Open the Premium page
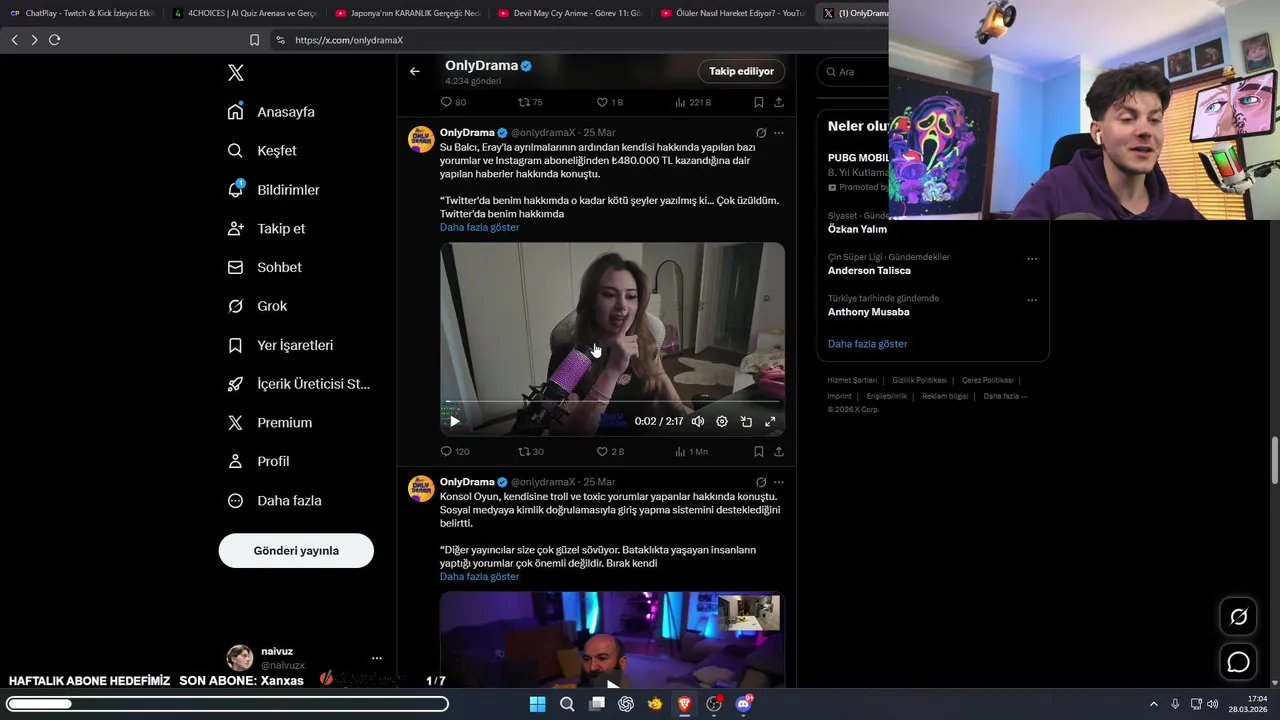Screen dimensions: 1280x720 tap(269, 423)
